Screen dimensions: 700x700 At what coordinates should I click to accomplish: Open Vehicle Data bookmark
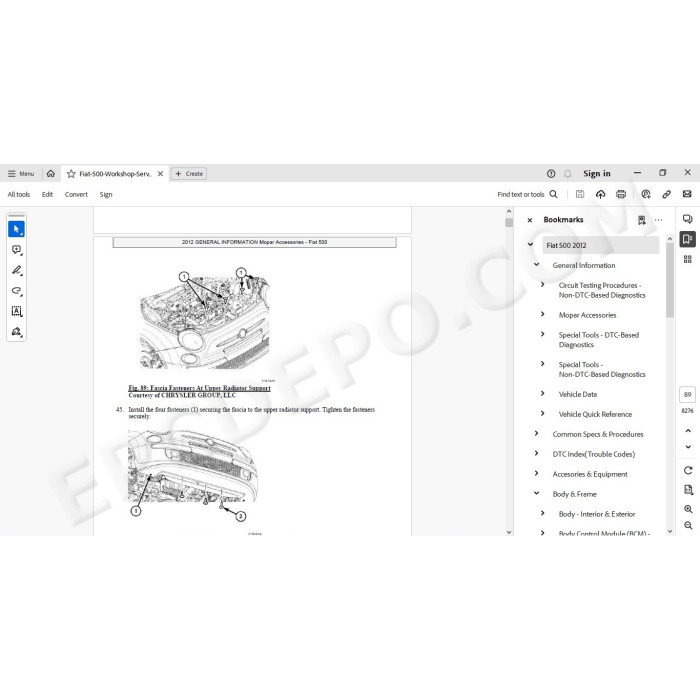coord(578,394)
